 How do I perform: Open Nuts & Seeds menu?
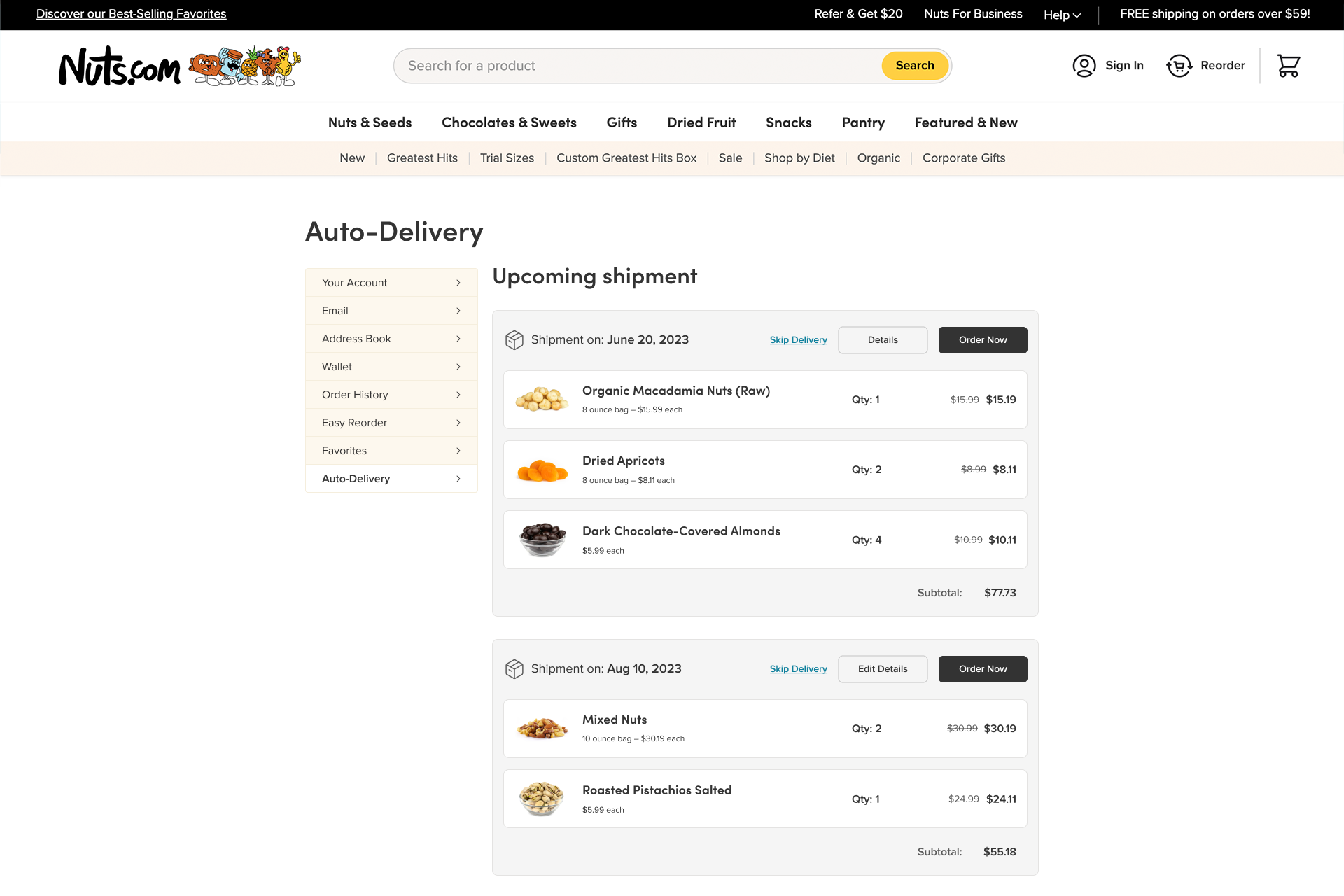tap(370, 122)
